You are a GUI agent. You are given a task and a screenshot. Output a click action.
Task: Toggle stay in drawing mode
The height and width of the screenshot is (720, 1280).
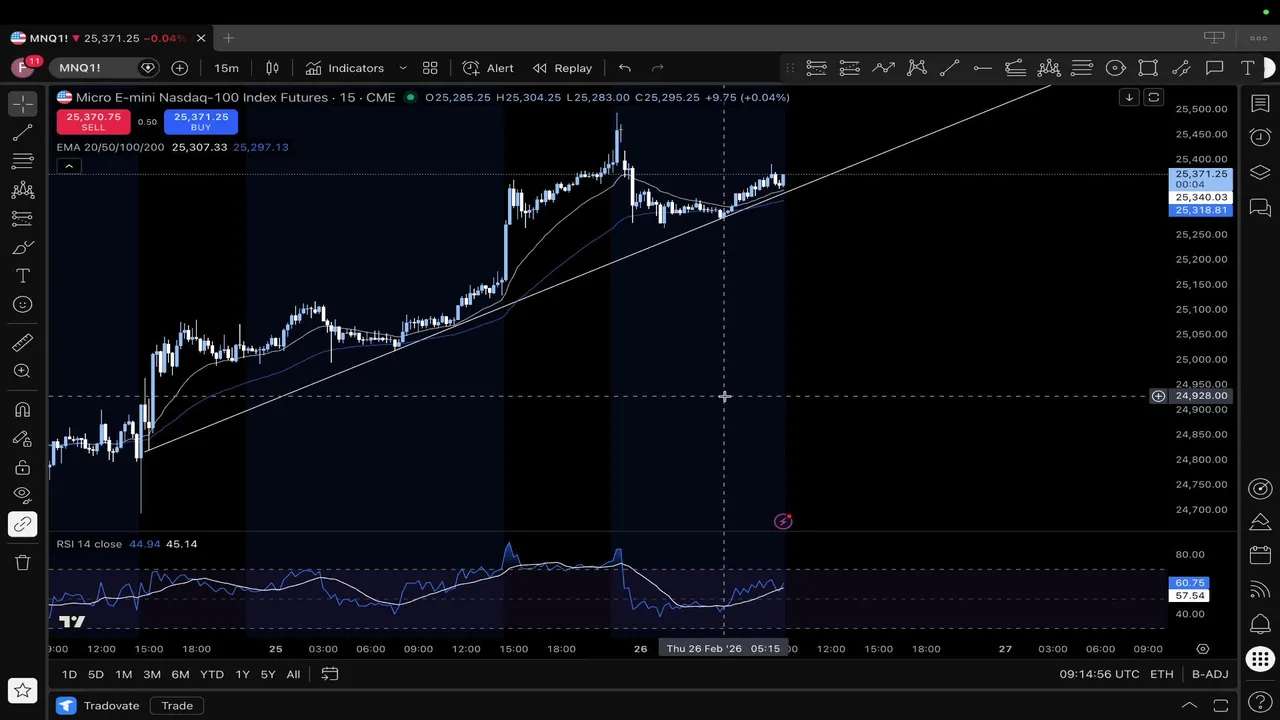pos(22,438)
